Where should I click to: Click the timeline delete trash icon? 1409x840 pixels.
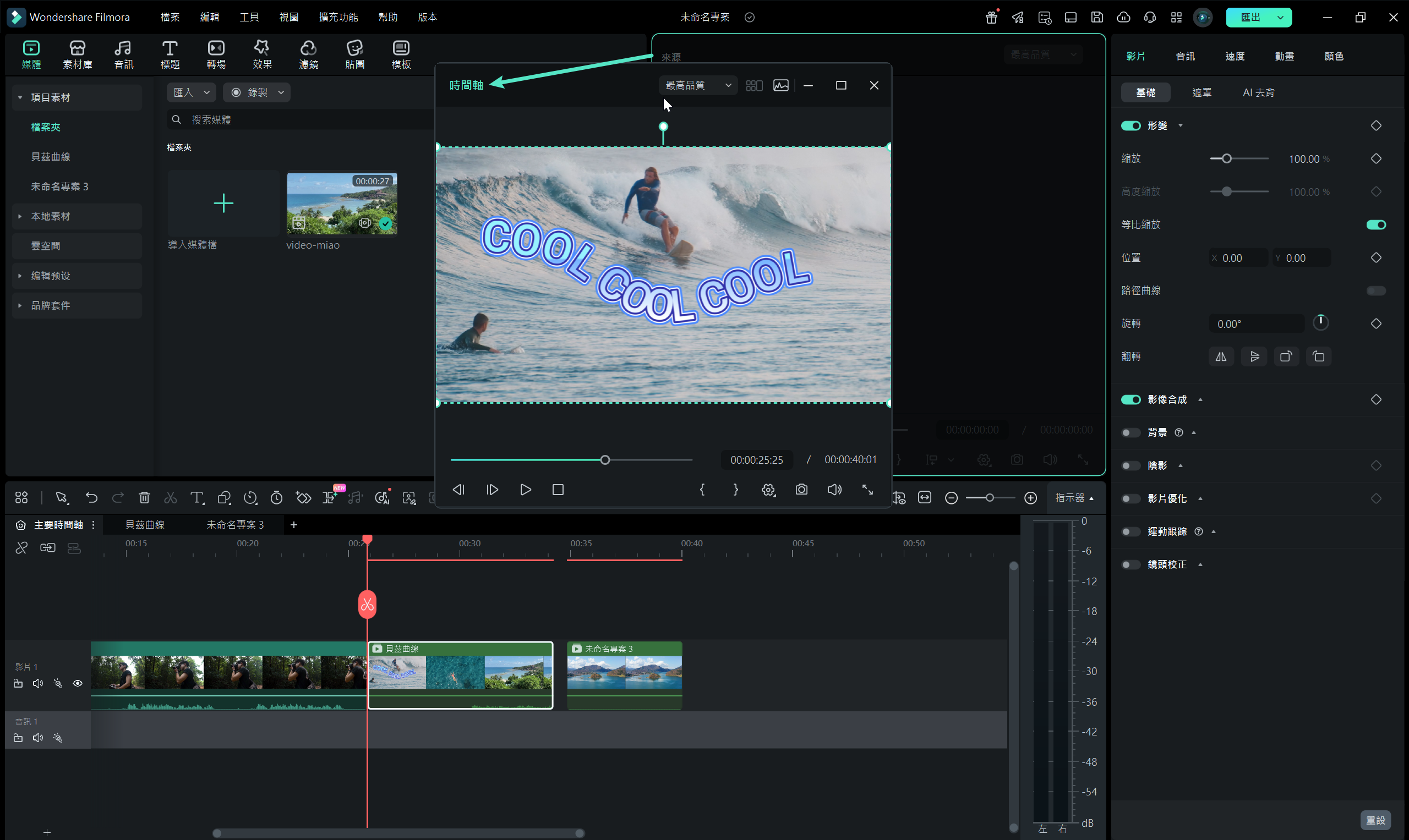[x=144, y=497]
